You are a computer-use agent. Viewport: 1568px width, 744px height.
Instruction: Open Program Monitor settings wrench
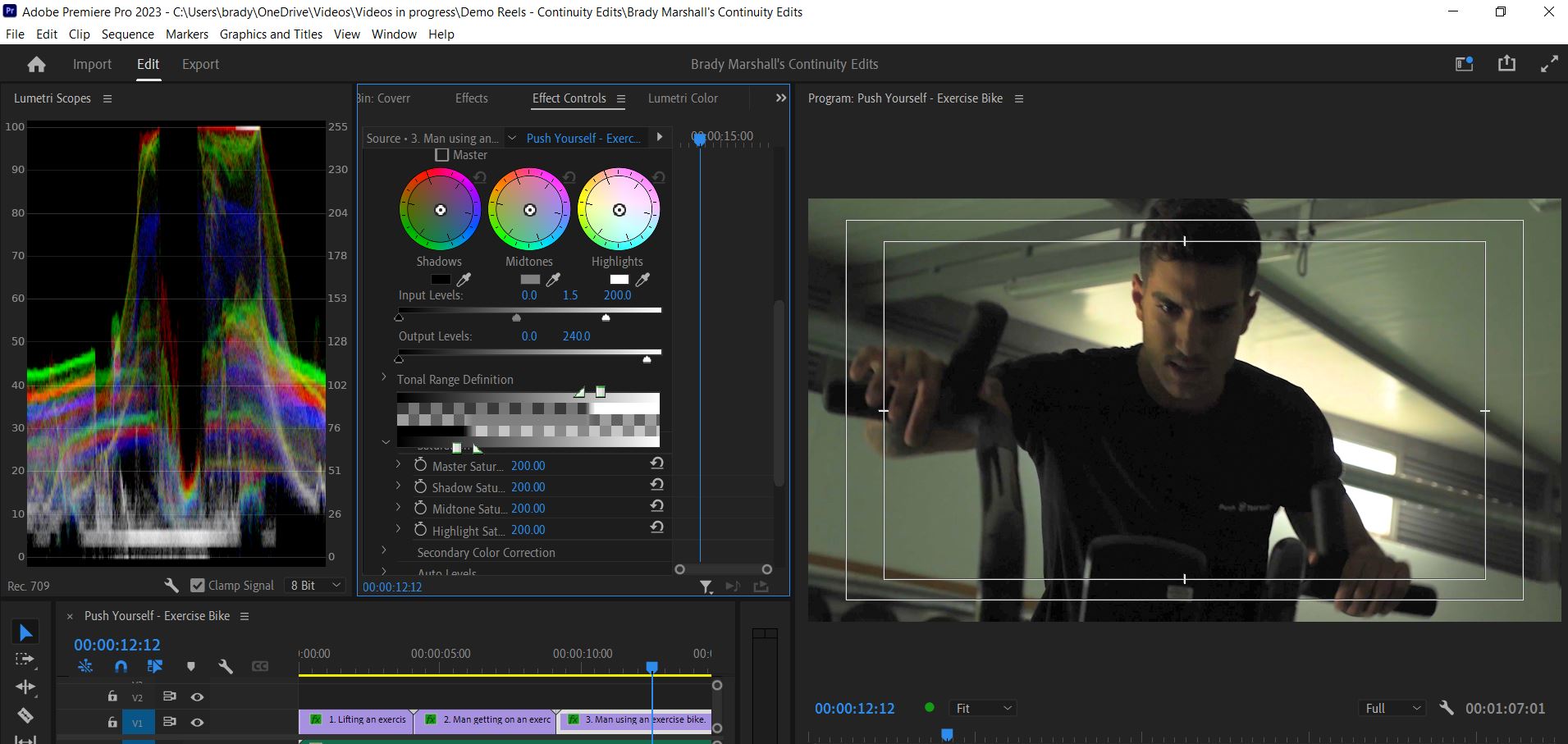[x=1447, y=708]
